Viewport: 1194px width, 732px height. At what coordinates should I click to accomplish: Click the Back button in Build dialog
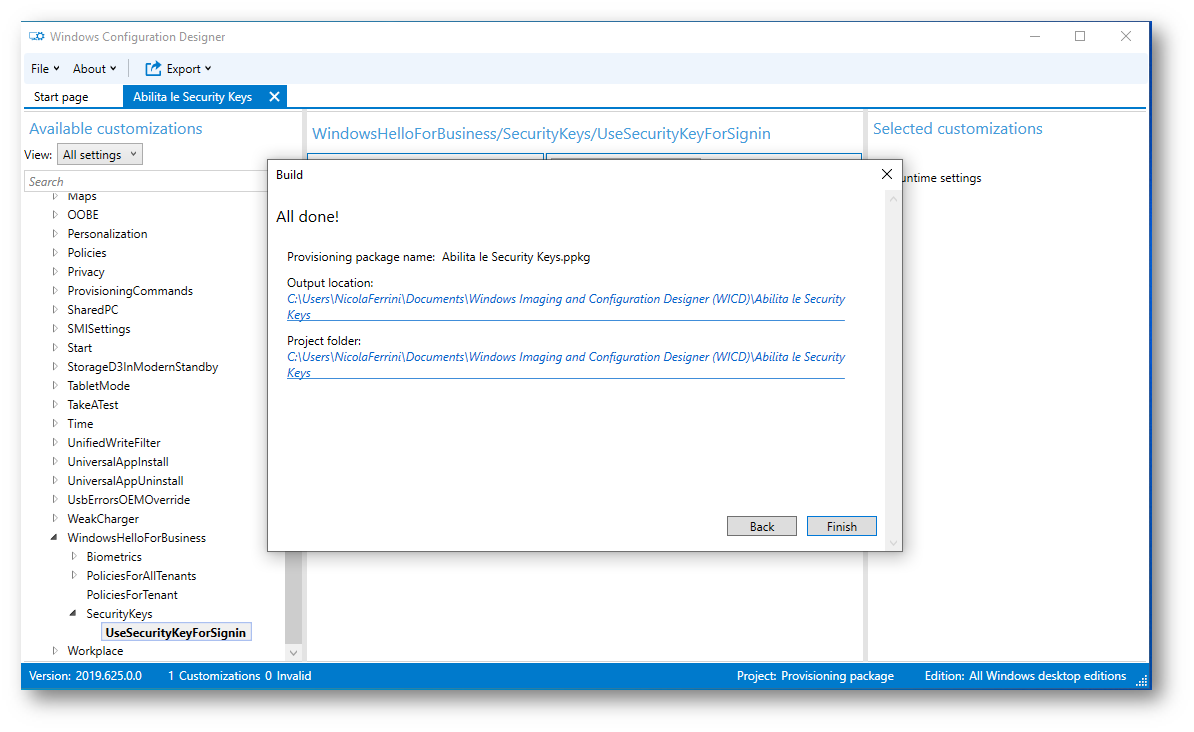click(x=761, y=526)
